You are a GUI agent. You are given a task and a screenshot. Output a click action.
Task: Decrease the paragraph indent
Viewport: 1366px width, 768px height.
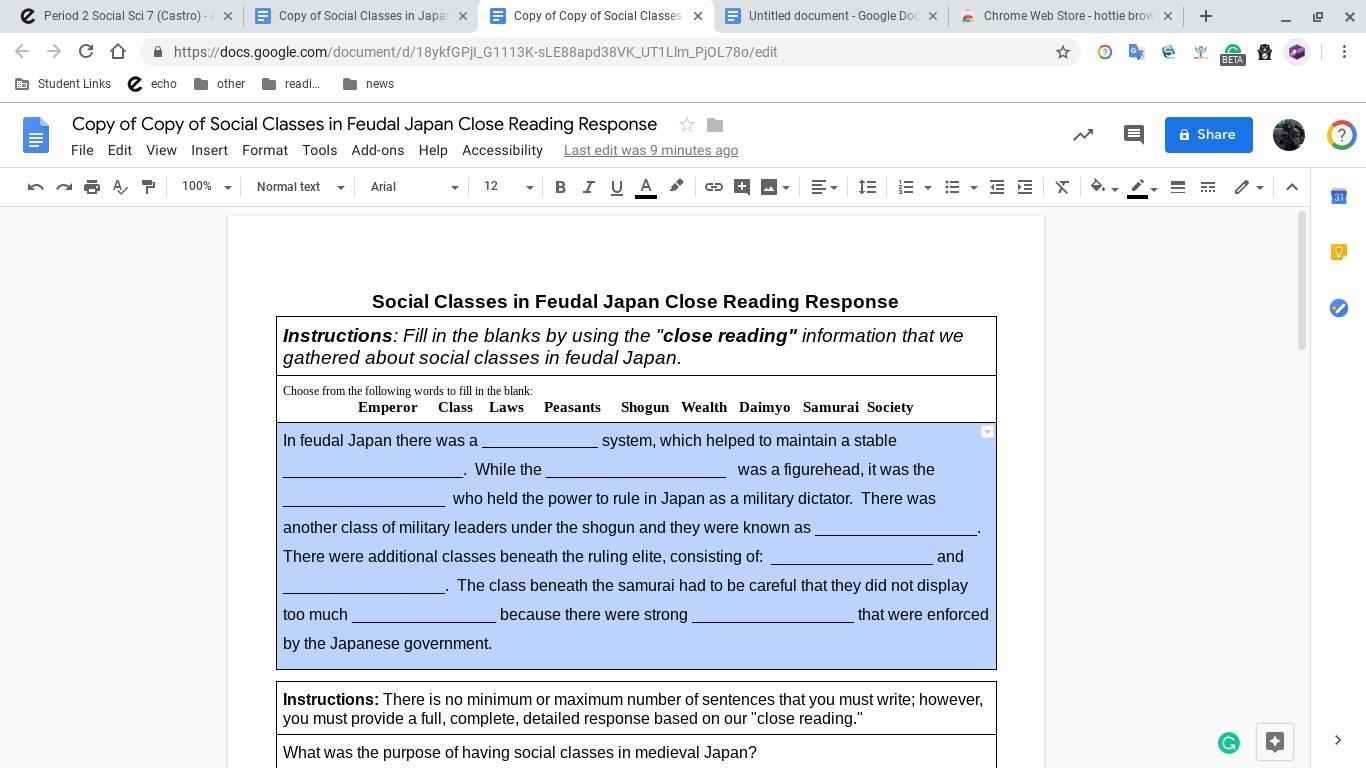(x=997, y=187)
